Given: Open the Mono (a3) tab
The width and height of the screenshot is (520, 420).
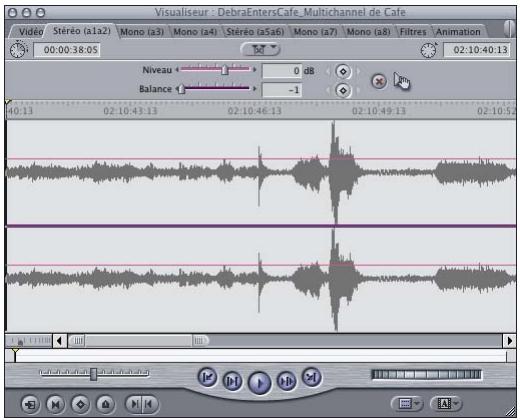Looking at the screenshot, I should [142, 32].
